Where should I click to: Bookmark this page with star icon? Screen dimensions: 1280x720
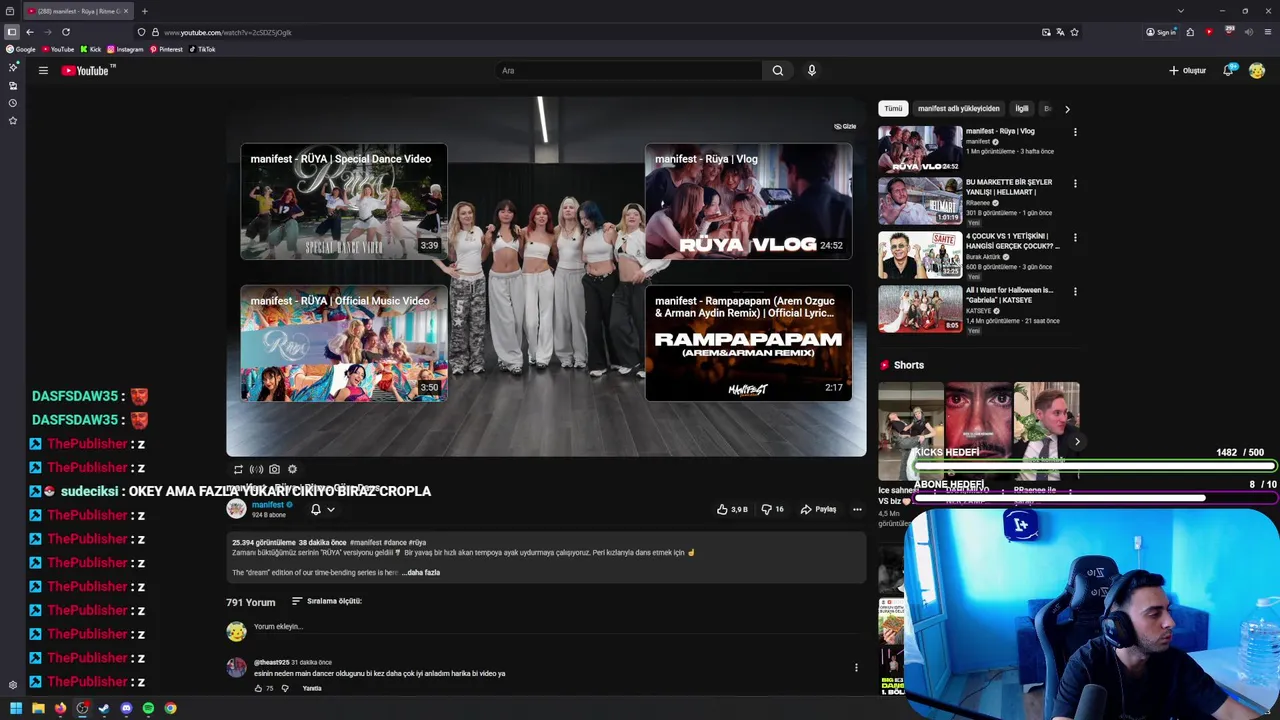(1074, 32)
